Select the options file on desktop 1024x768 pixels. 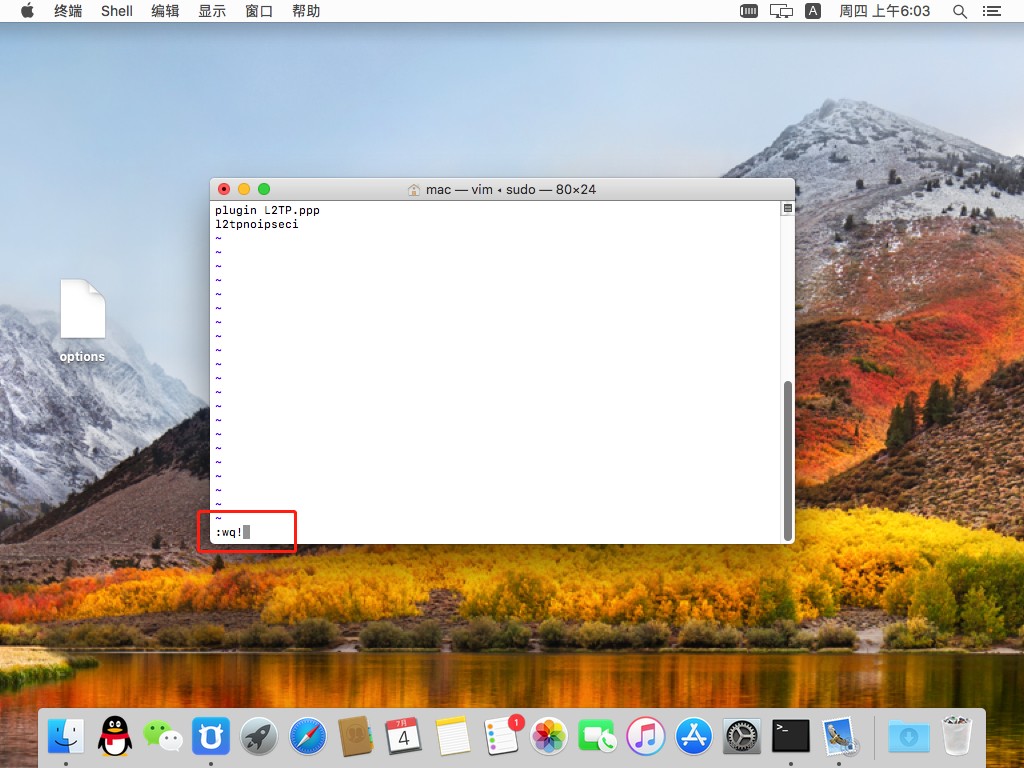(82, 320)
